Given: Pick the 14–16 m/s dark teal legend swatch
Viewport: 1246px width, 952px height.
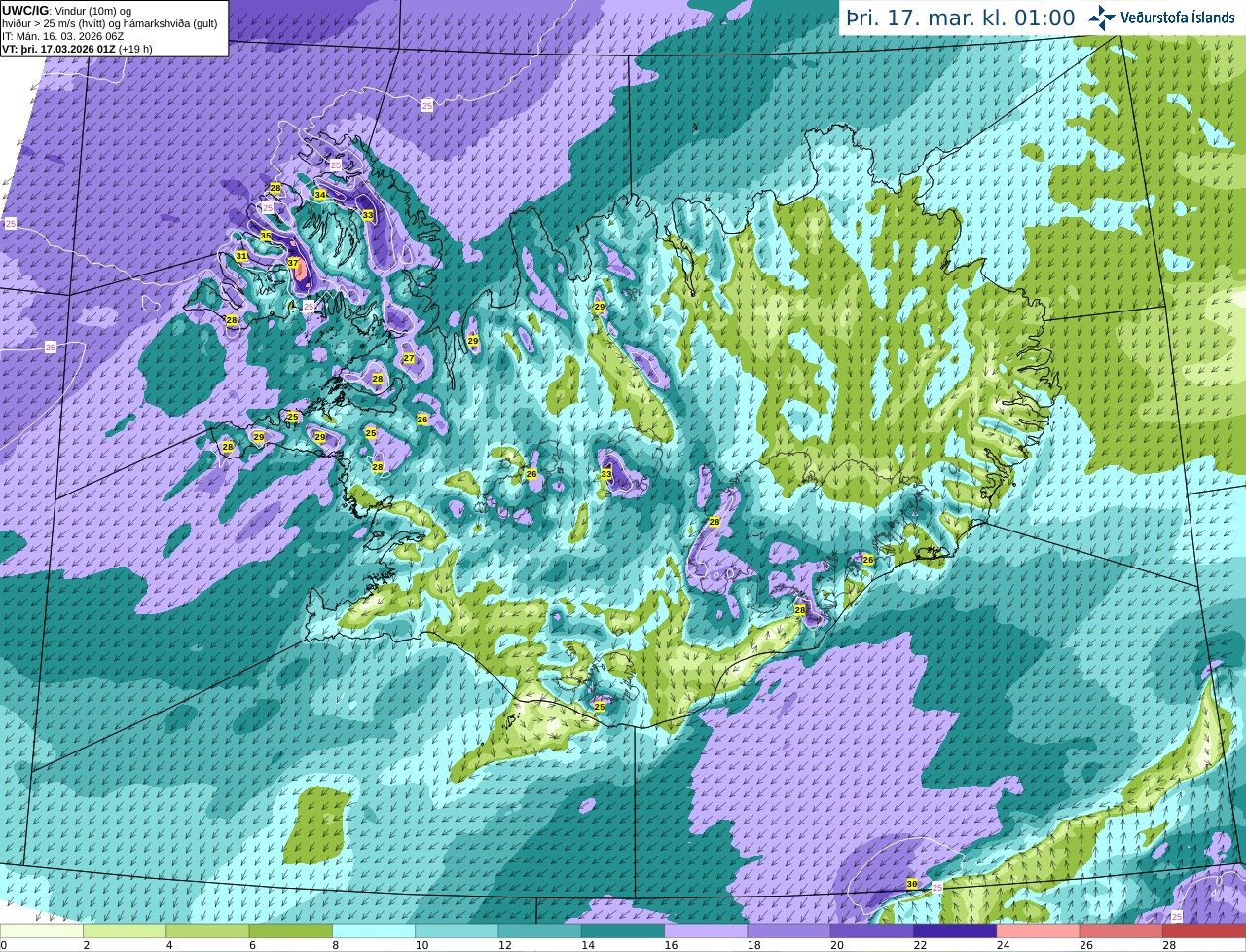Looking at the screenshot, I should click(623, 932).
